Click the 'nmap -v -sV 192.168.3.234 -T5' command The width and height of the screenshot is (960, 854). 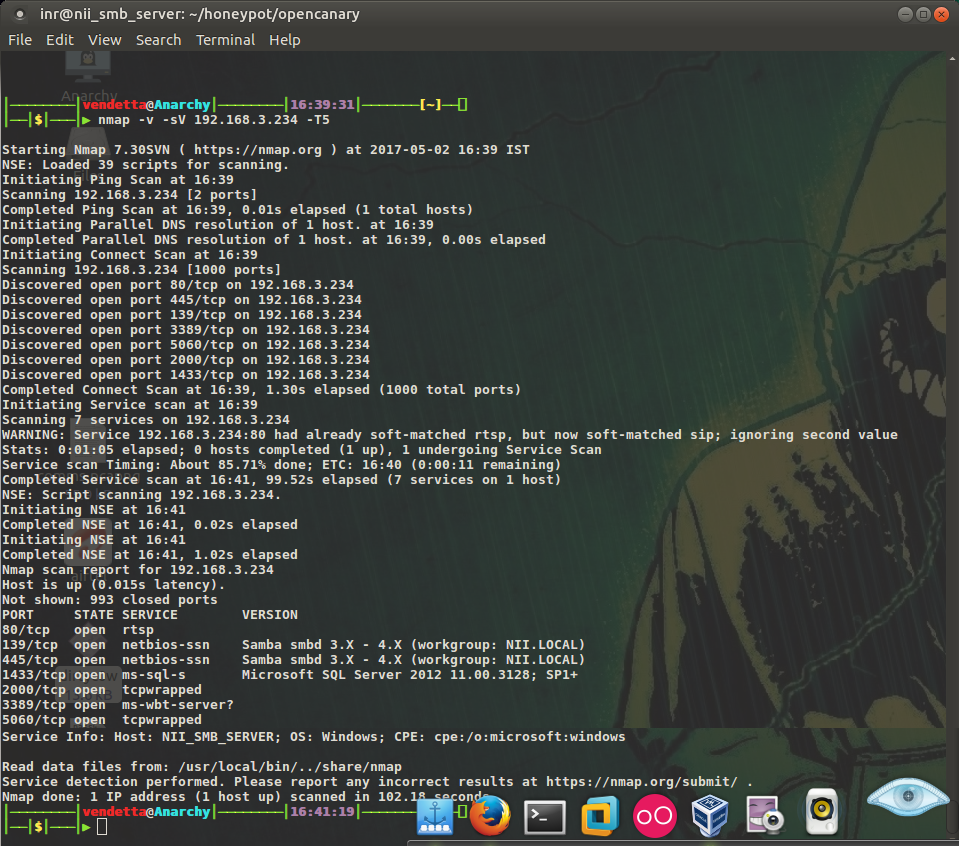[x=214, y=120]
